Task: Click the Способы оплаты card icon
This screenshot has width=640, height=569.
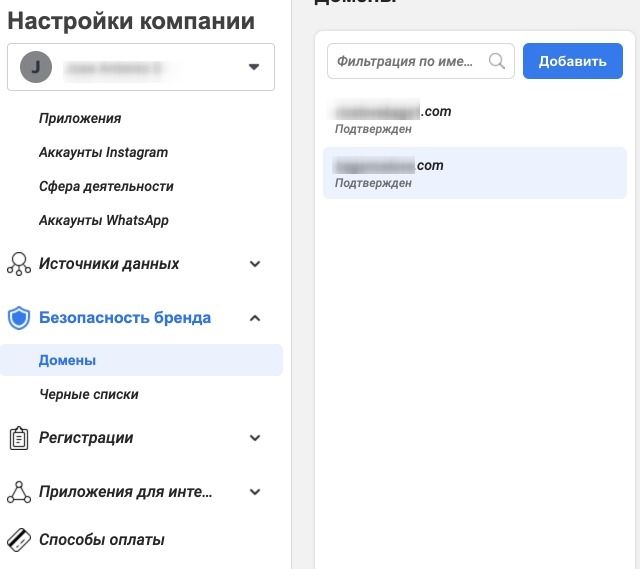Action: [19, 540]
